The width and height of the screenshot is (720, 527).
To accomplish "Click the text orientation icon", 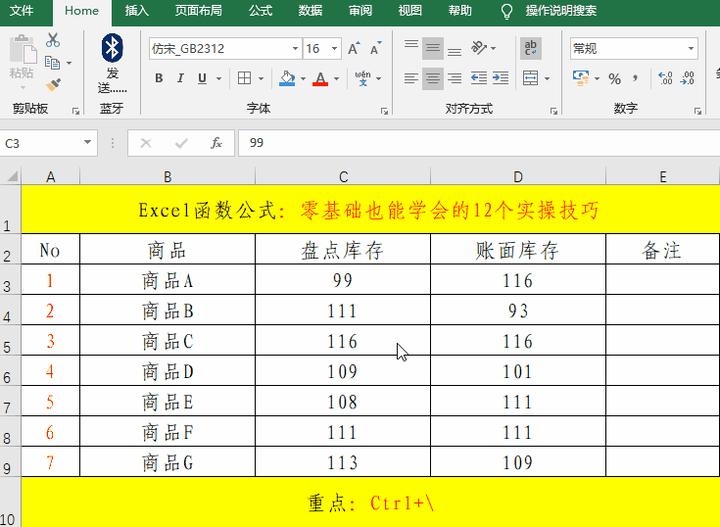I will click(x=478, y=48).
